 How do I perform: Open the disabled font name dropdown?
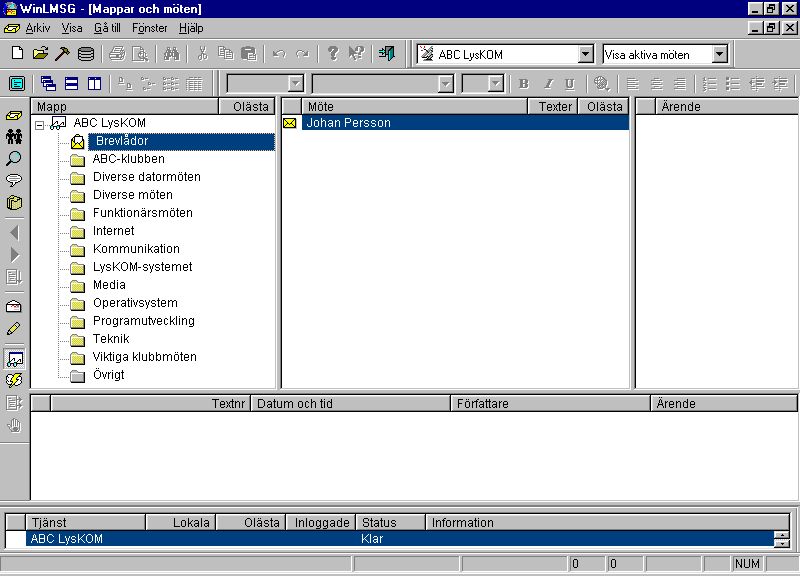pyautogui.click(x=445, y=84)
